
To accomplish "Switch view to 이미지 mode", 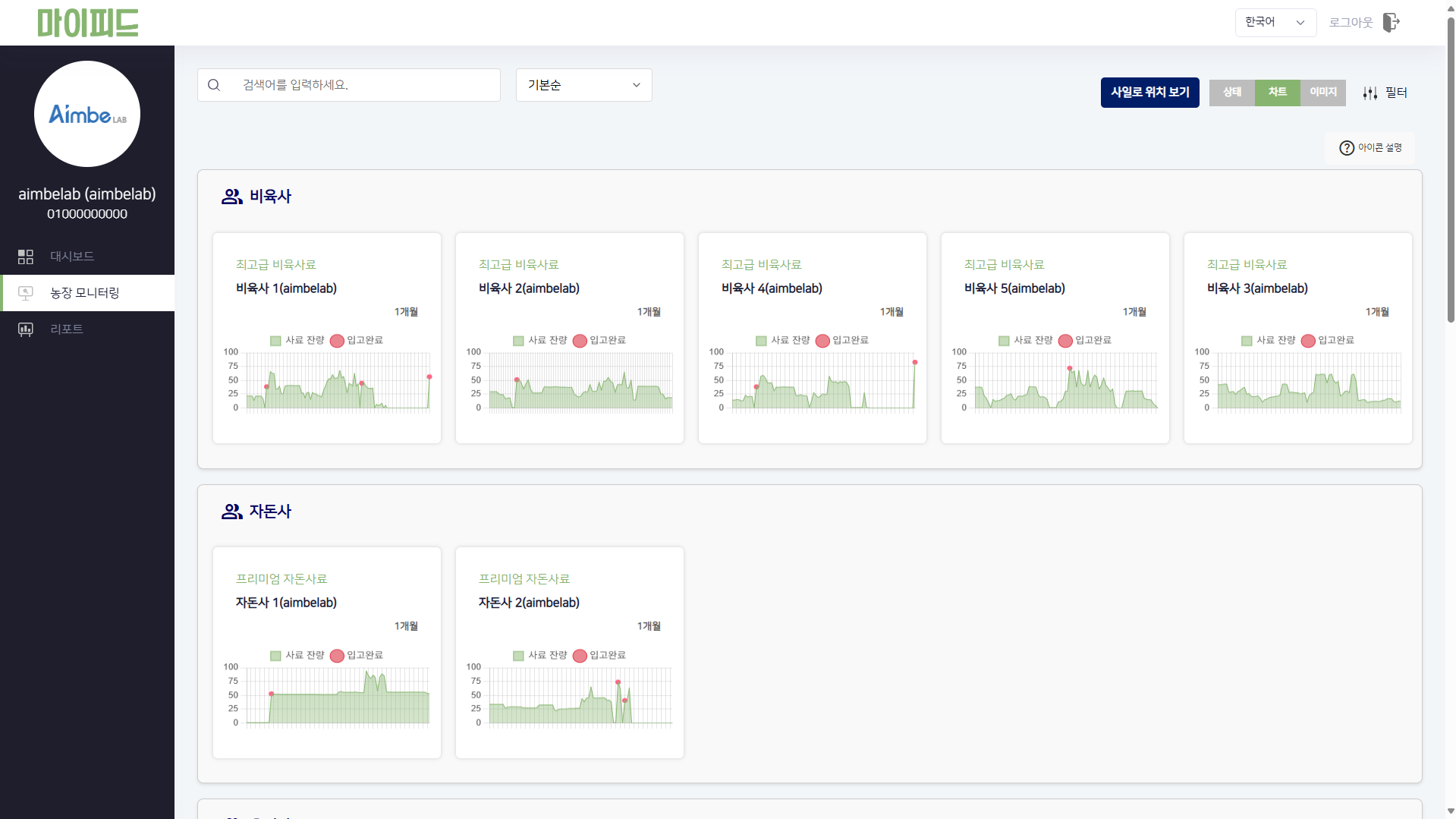I will (x=1322, y=93).
